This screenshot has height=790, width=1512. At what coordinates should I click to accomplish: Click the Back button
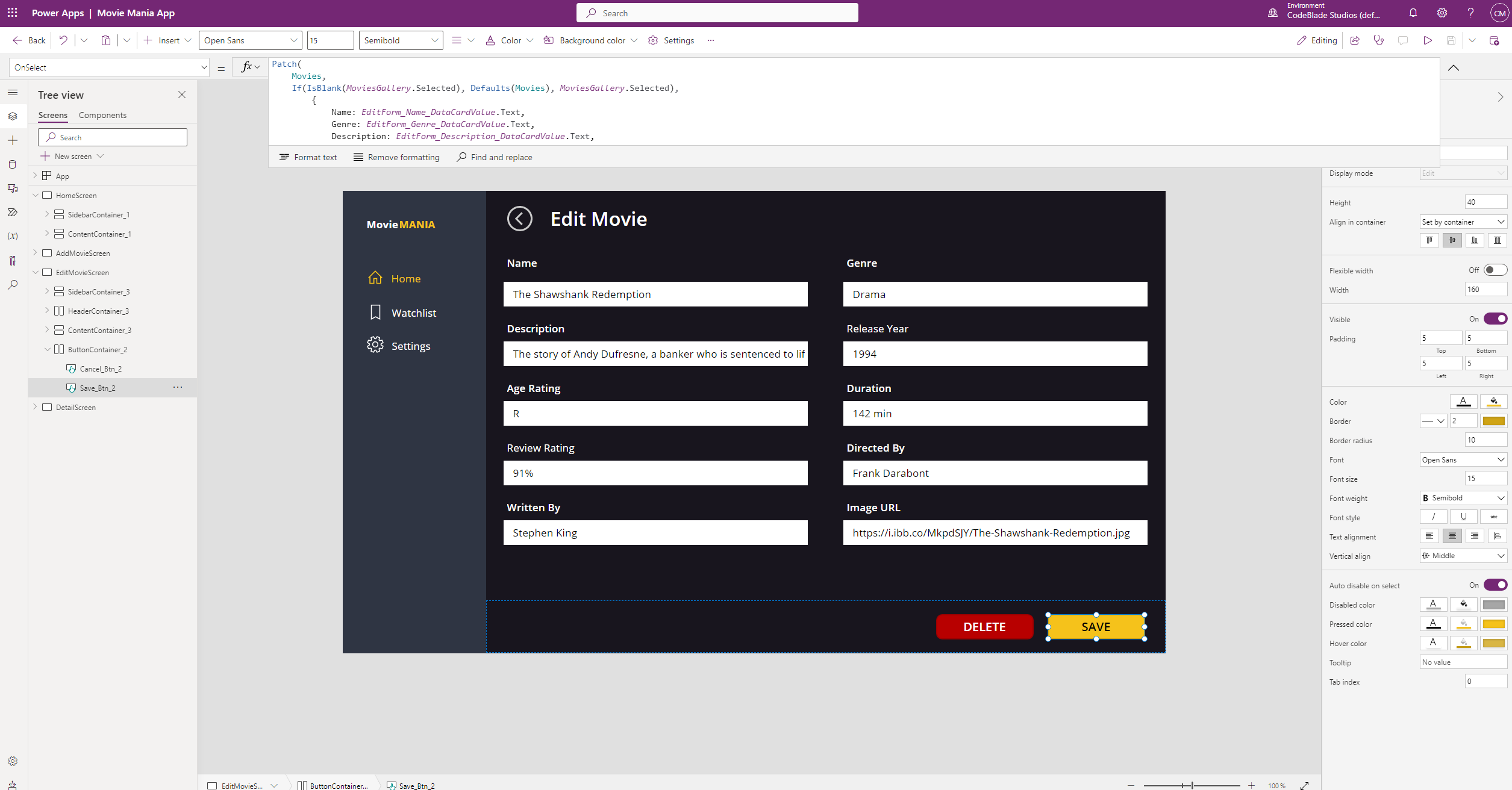click(x=29, y=40)
